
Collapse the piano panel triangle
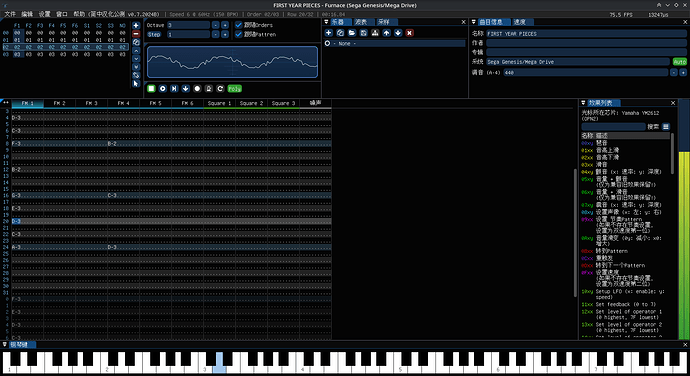[x=5, y=344]
